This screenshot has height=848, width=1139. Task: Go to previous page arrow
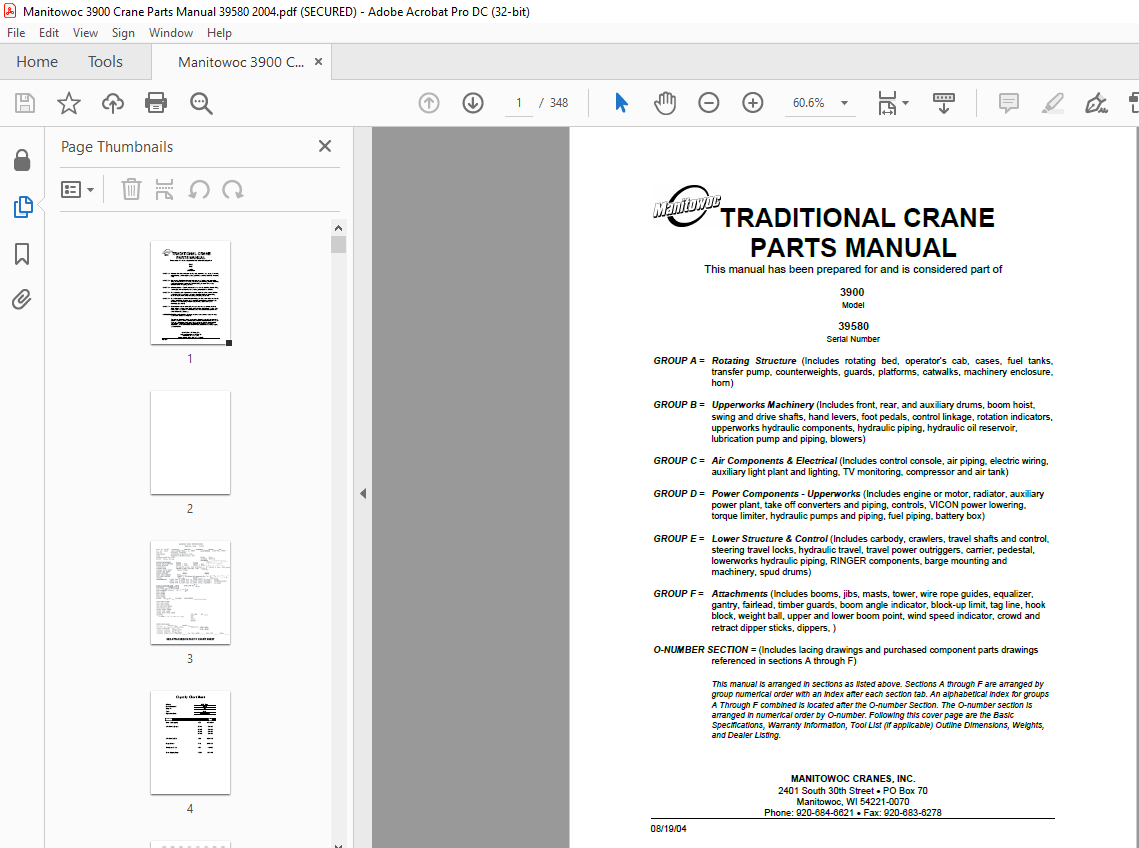tap(429, 103)
